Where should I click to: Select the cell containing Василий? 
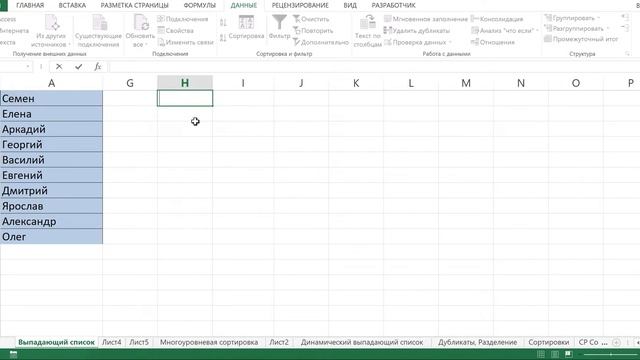(x=51, y=160)
